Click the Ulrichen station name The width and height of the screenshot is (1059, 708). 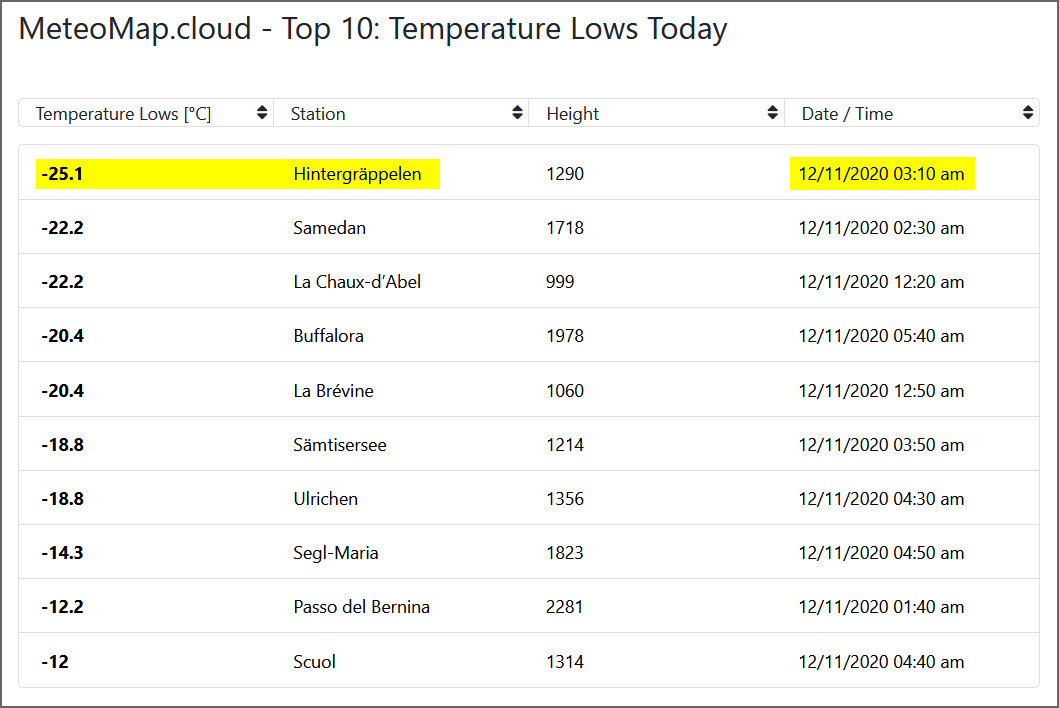[x=326, y=499]
